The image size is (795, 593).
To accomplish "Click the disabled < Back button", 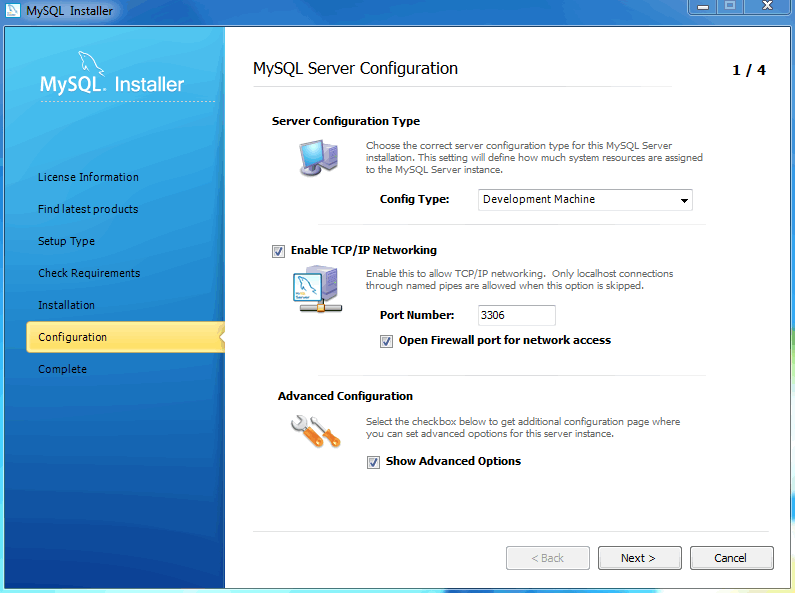I will click(x=548, y=558).
